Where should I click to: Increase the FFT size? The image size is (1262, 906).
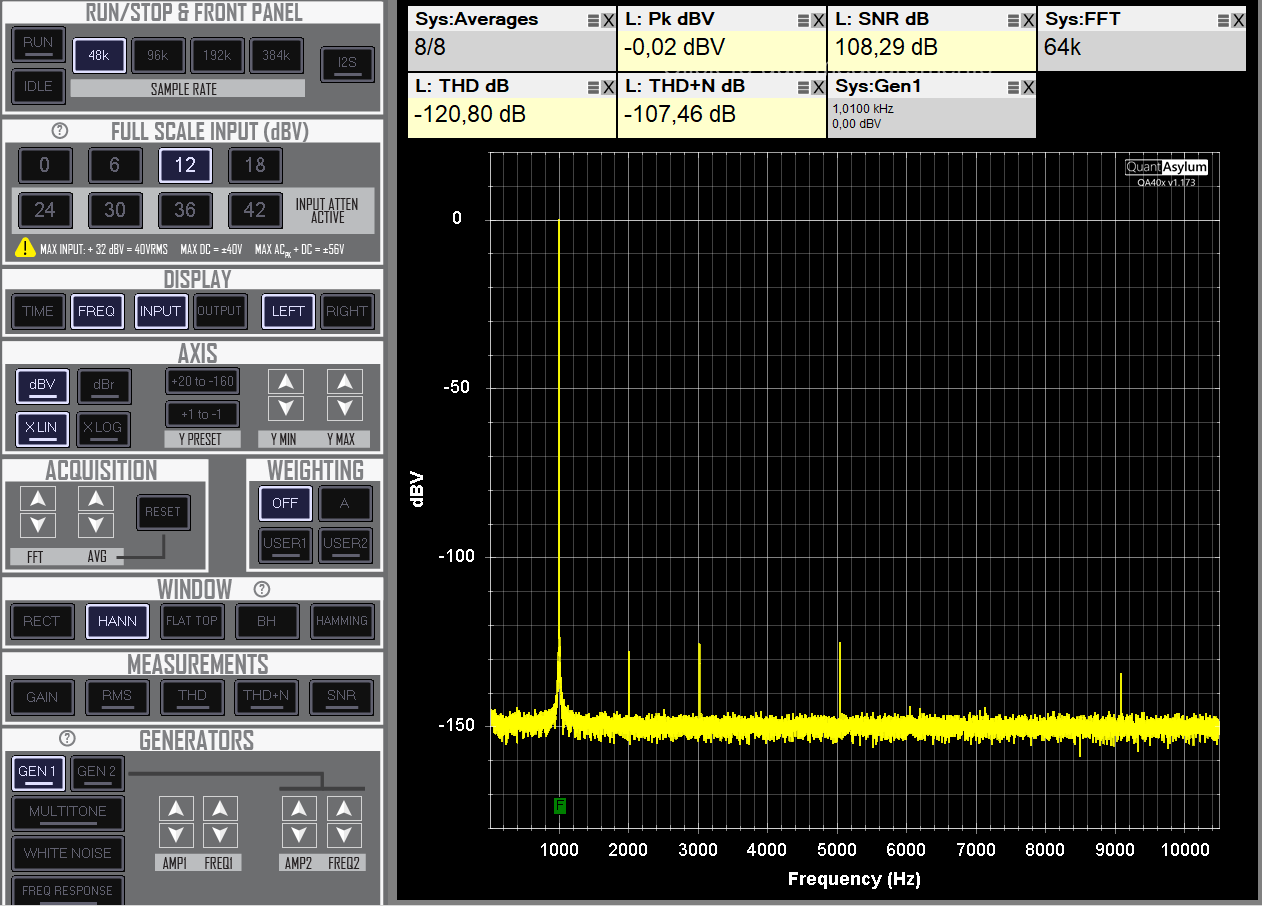[x=38, y=497]
